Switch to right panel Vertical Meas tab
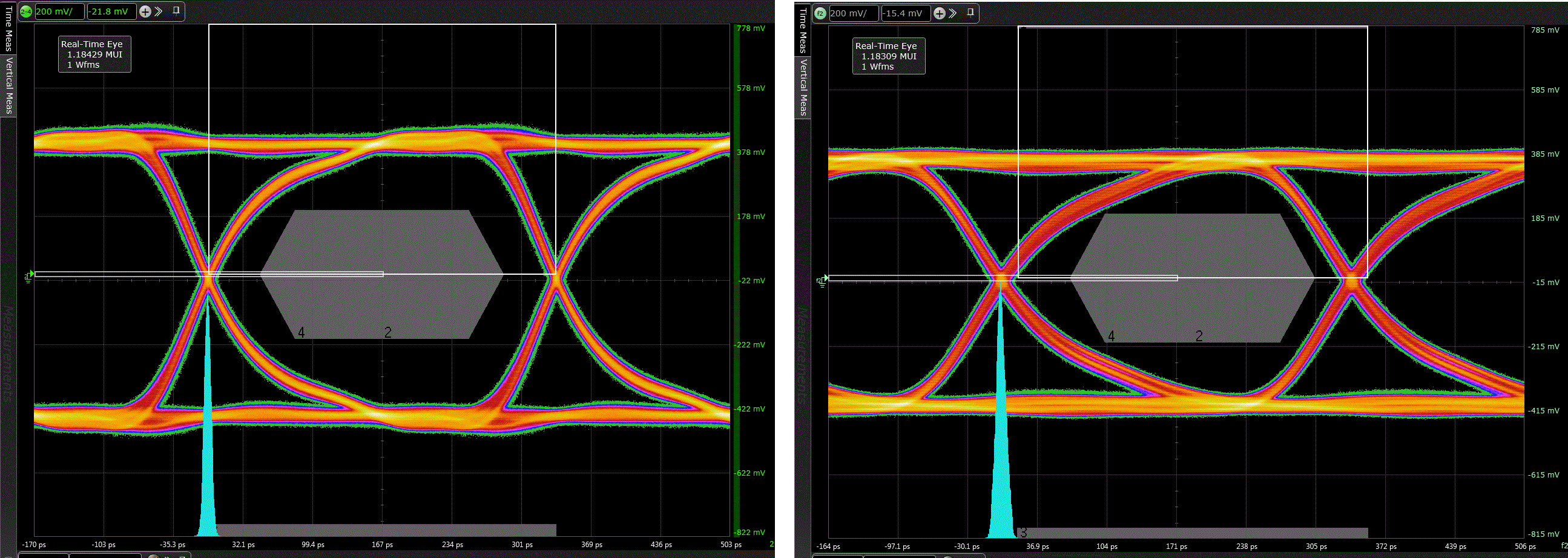The width and height of the screenshot is (1568, 558). click(x=803, y=88)
